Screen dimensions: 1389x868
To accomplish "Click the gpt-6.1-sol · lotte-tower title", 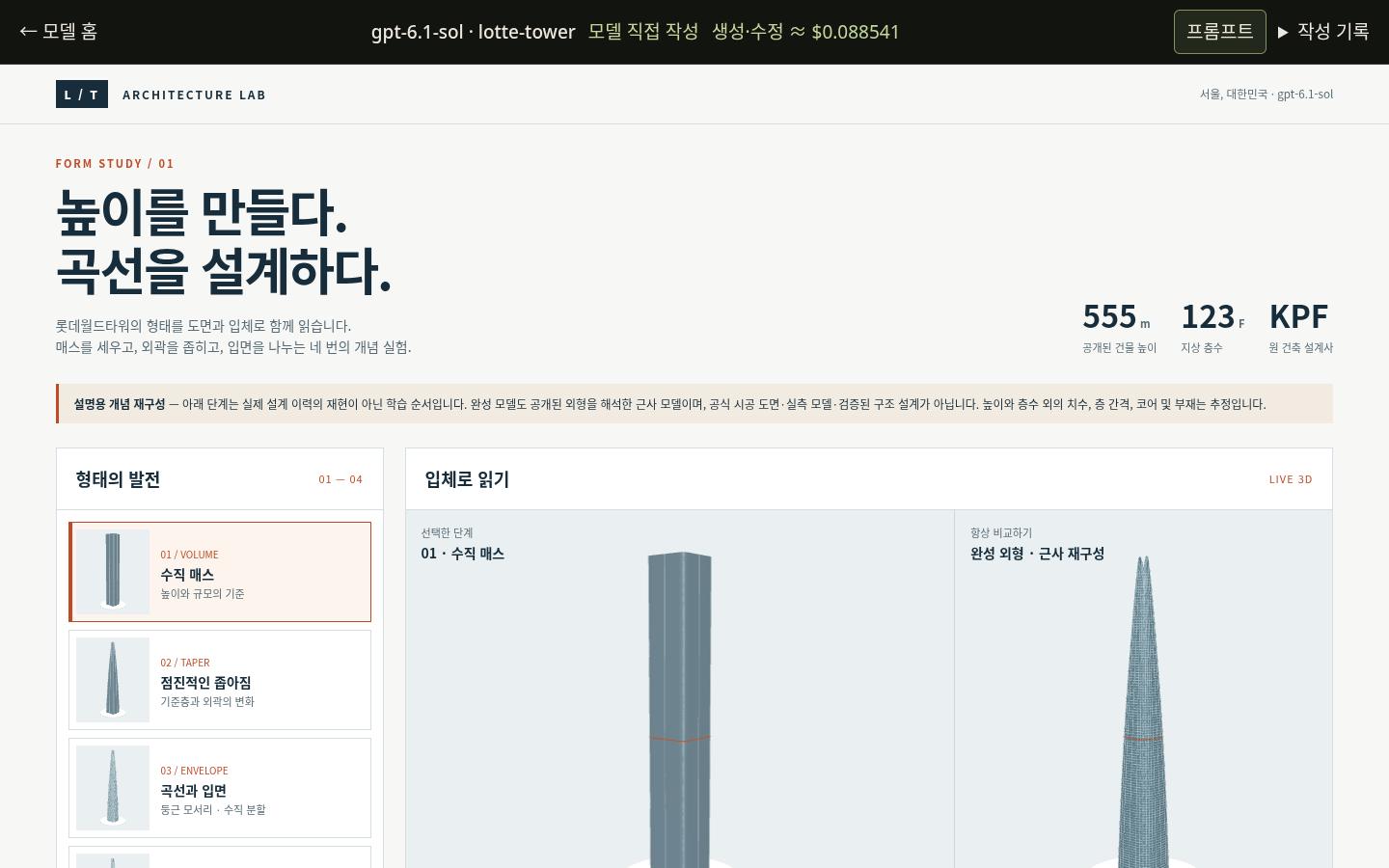I will pyautogui.click(x=473, y=32).
